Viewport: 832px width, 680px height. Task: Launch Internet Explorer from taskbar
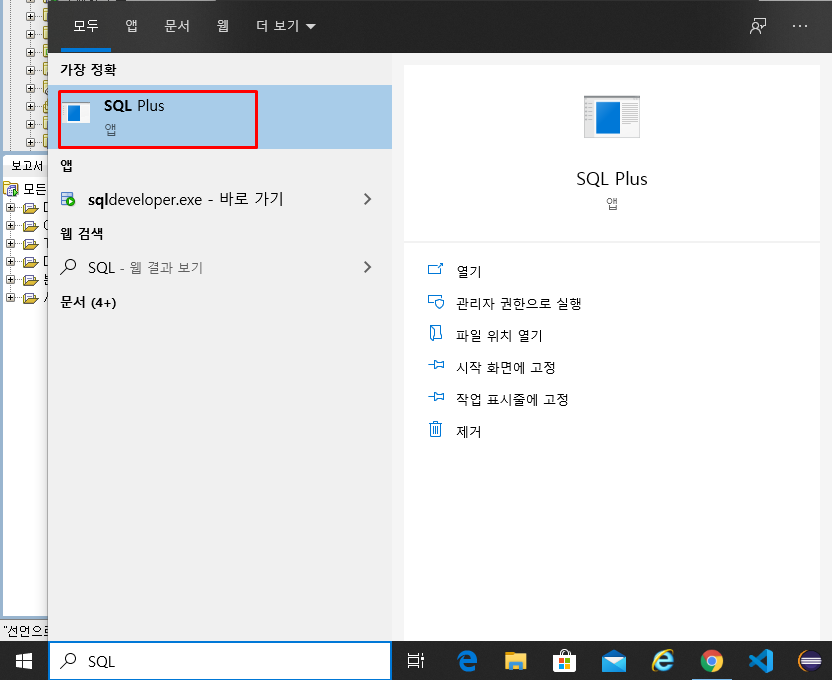[663, 661]
